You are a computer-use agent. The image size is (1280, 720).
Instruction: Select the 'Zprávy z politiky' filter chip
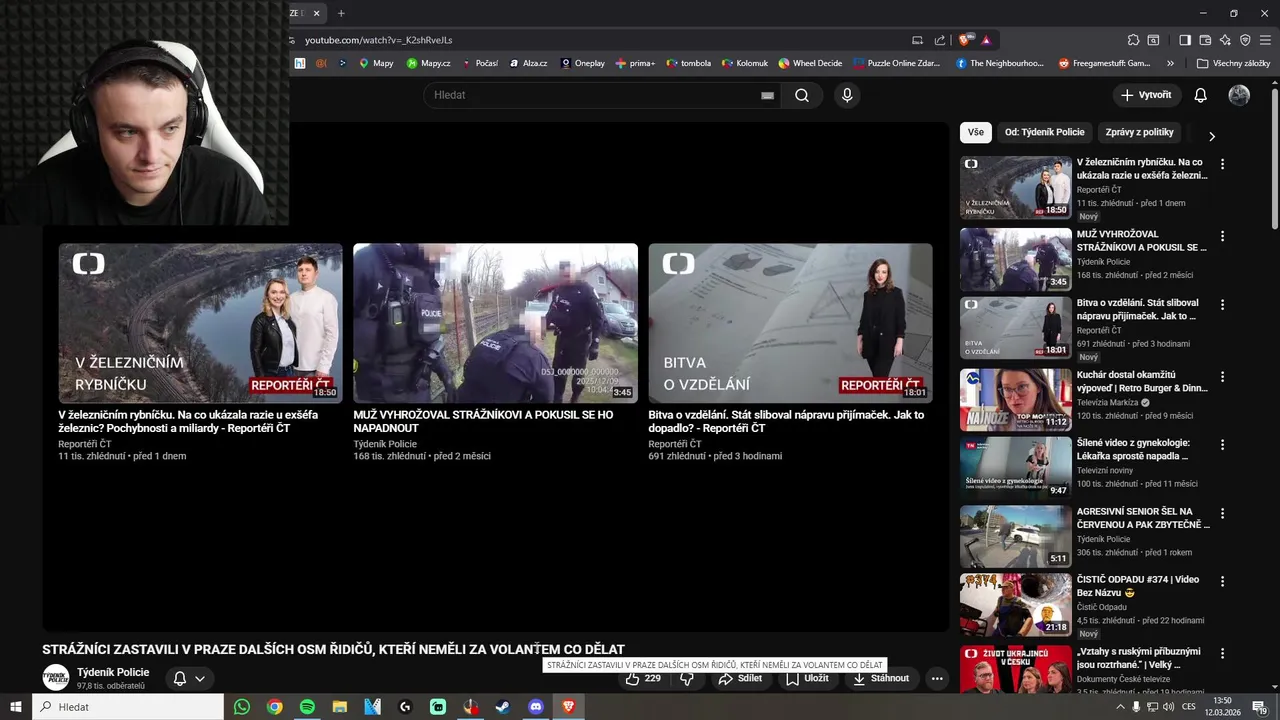[1139, 132]
